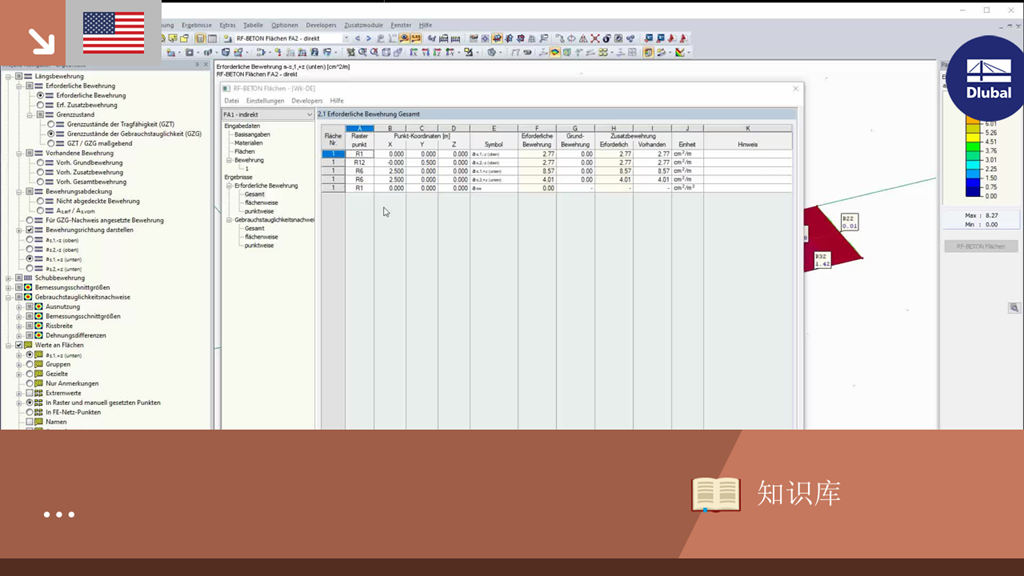Select punktweise under Gebrauchstauglichkeitsnachweis
Viewport: 1024px width, 576px height.
pos(259,246)
